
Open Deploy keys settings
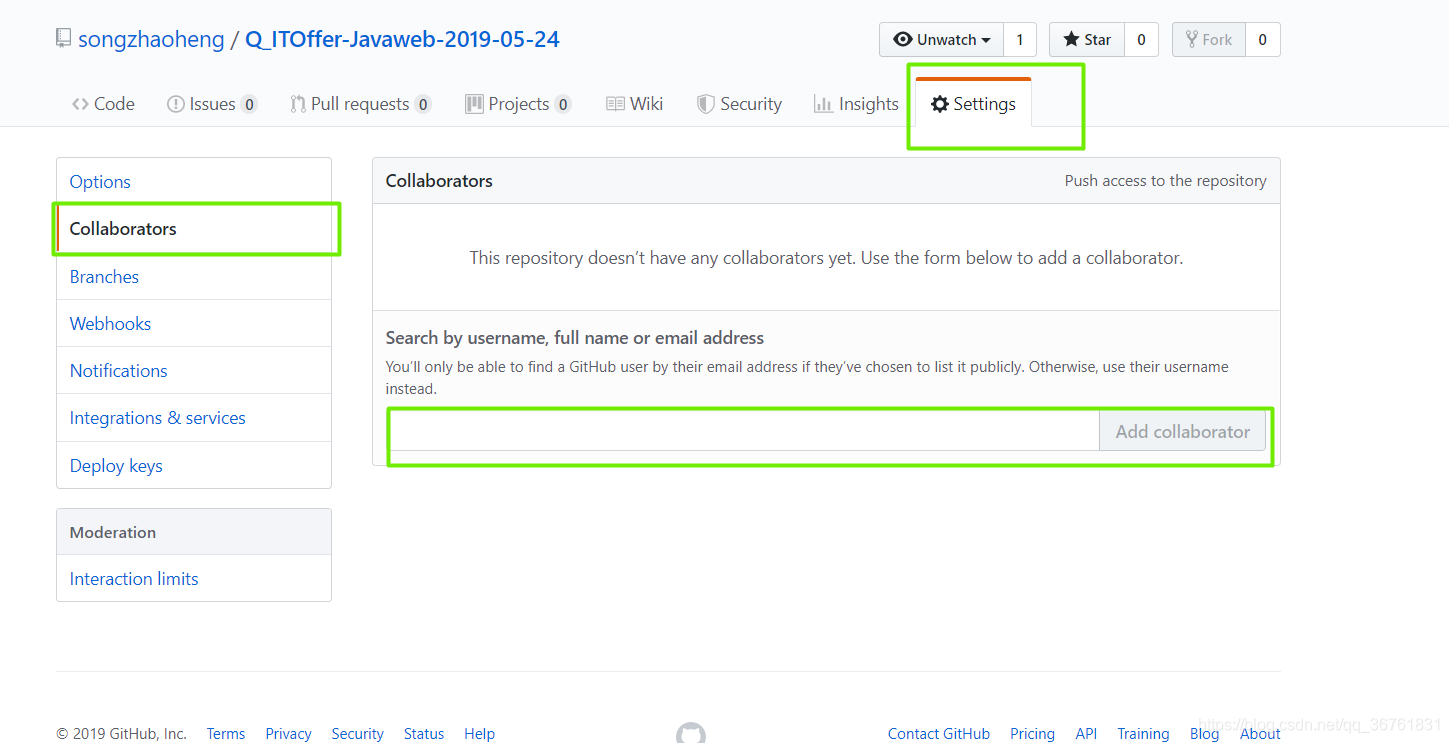click(x=194, y=466)
